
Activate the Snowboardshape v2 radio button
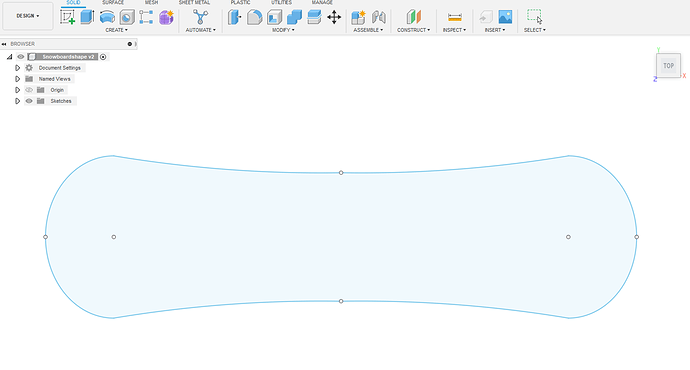tap(103, 57)
